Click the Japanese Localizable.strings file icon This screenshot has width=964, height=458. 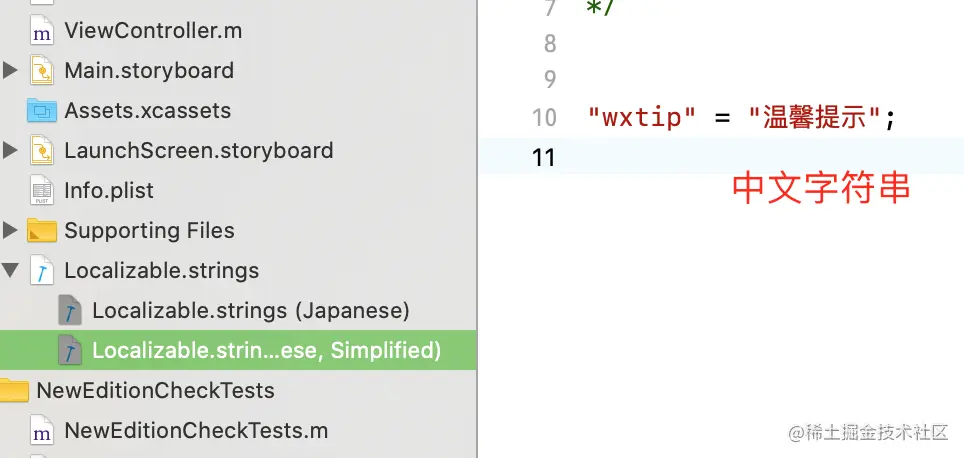pyautogui.click(x=69, y=310)
